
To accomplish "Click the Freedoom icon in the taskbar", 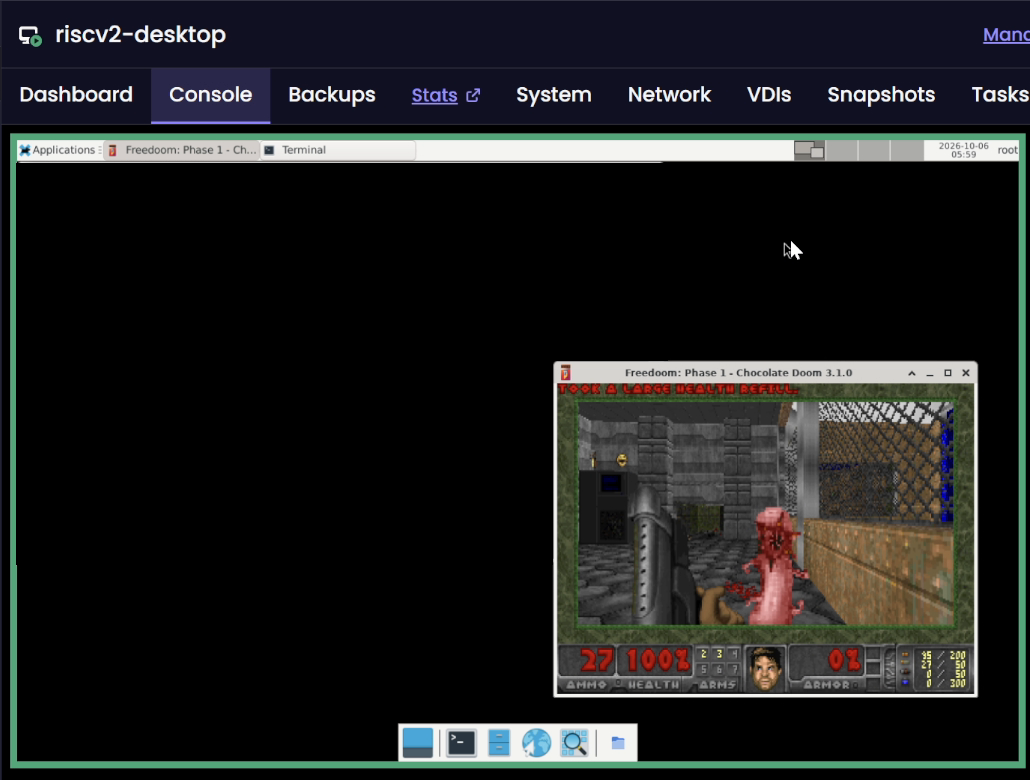I will tap(112, 150).
